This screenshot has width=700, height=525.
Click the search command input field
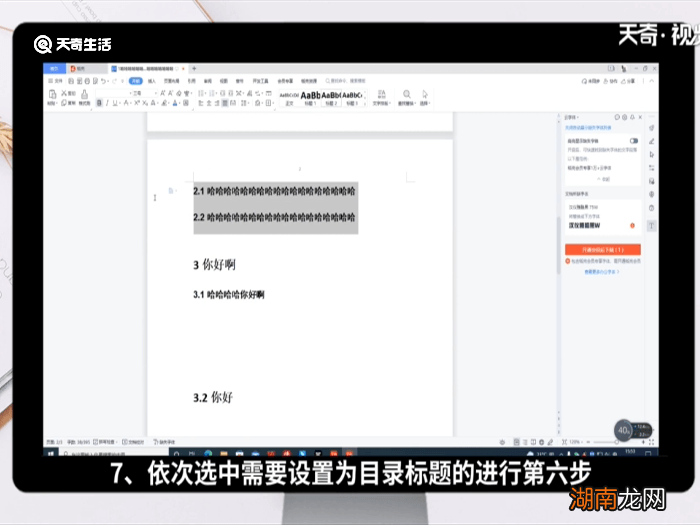point(346,81)
